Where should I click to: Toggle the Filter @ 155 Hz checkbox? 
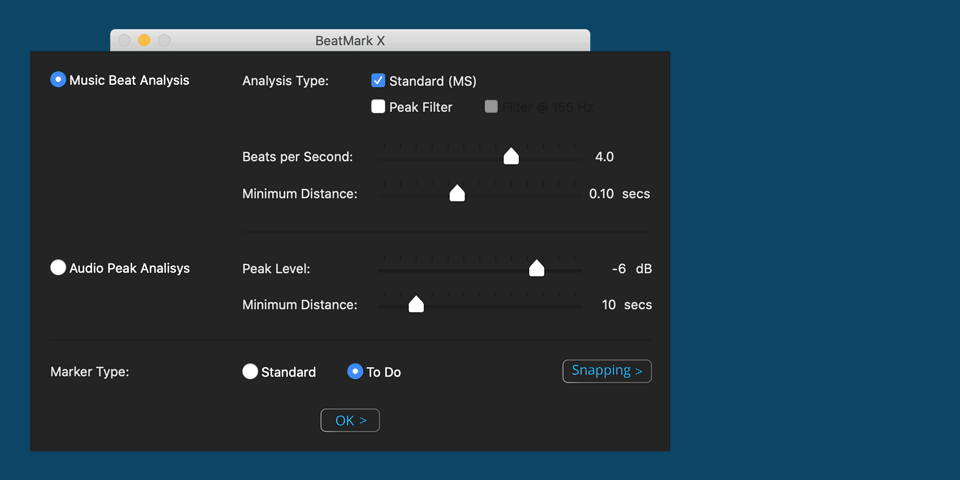click(x=491, y=107)
